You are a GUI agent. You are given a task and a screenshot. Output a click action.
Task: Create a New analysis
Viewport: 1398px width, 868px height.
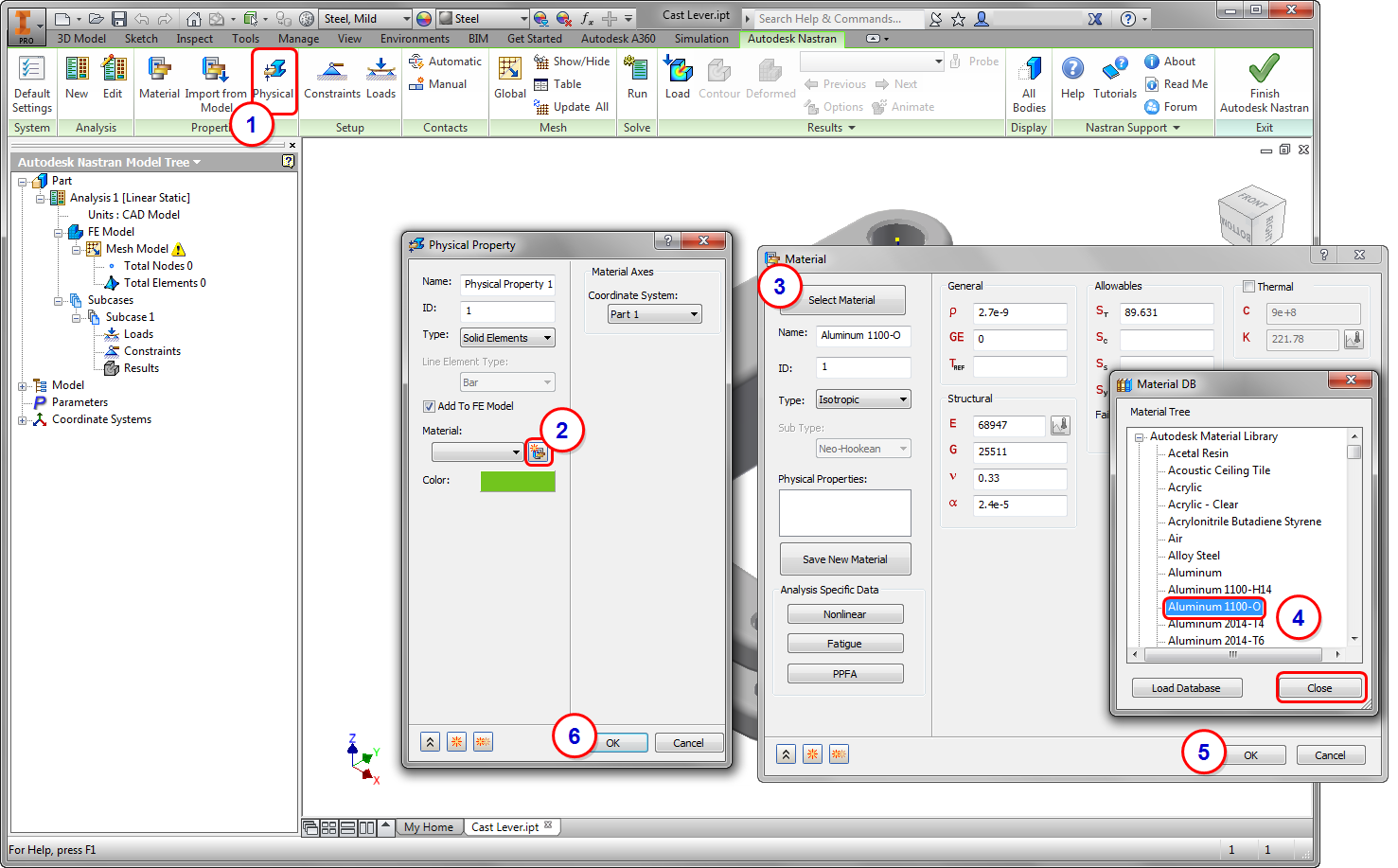(77, 78)
